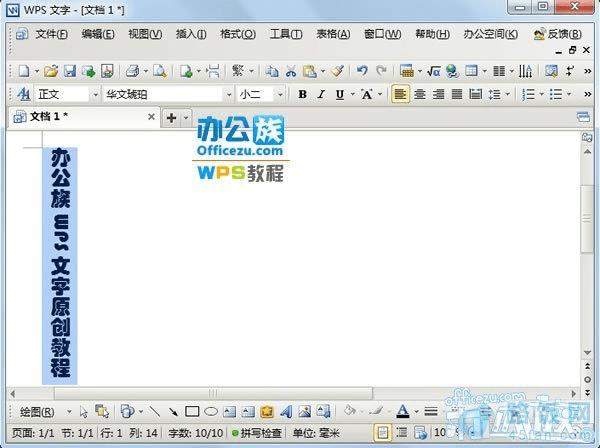The width and height of the screenshot is (600, 448).
Task: Save the document with floppy icon
Action: coord(70,71)
